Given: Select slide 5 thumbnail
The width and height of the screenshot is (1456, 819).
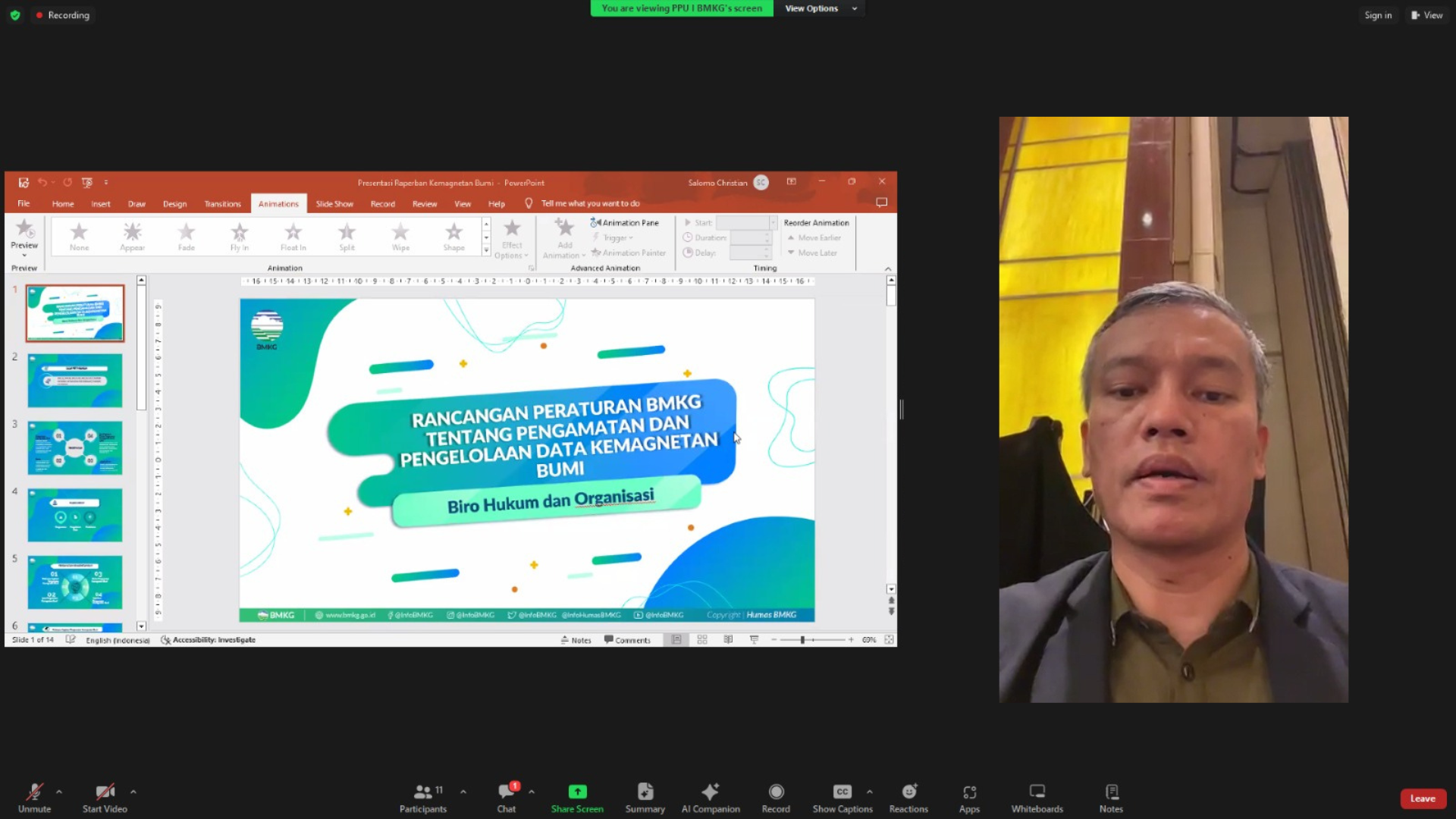Looking at the screenshot, I should [x=75, y=582].
